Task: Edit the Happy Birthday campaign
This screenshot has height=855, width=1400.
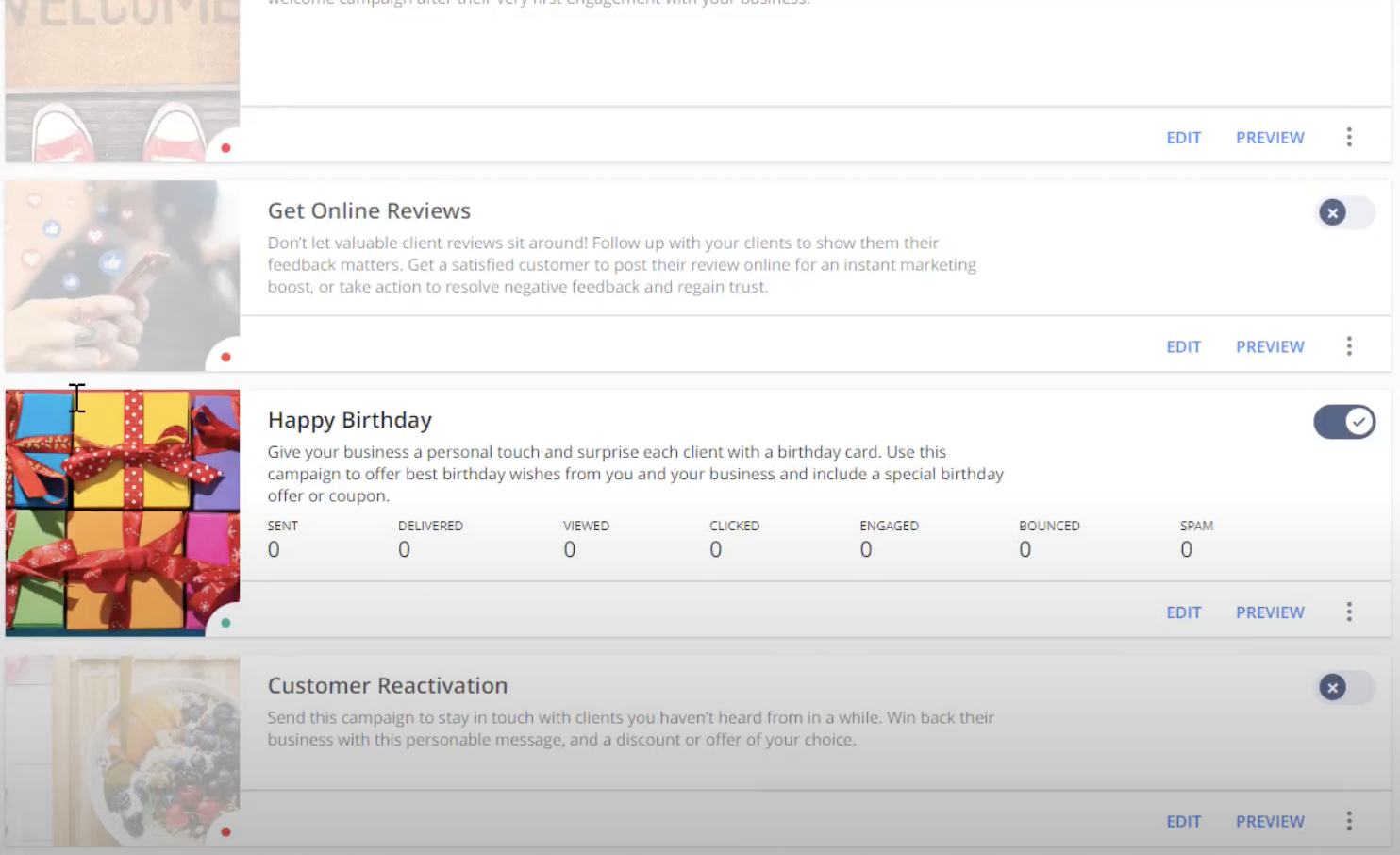Action: (x=1183, y=612)
